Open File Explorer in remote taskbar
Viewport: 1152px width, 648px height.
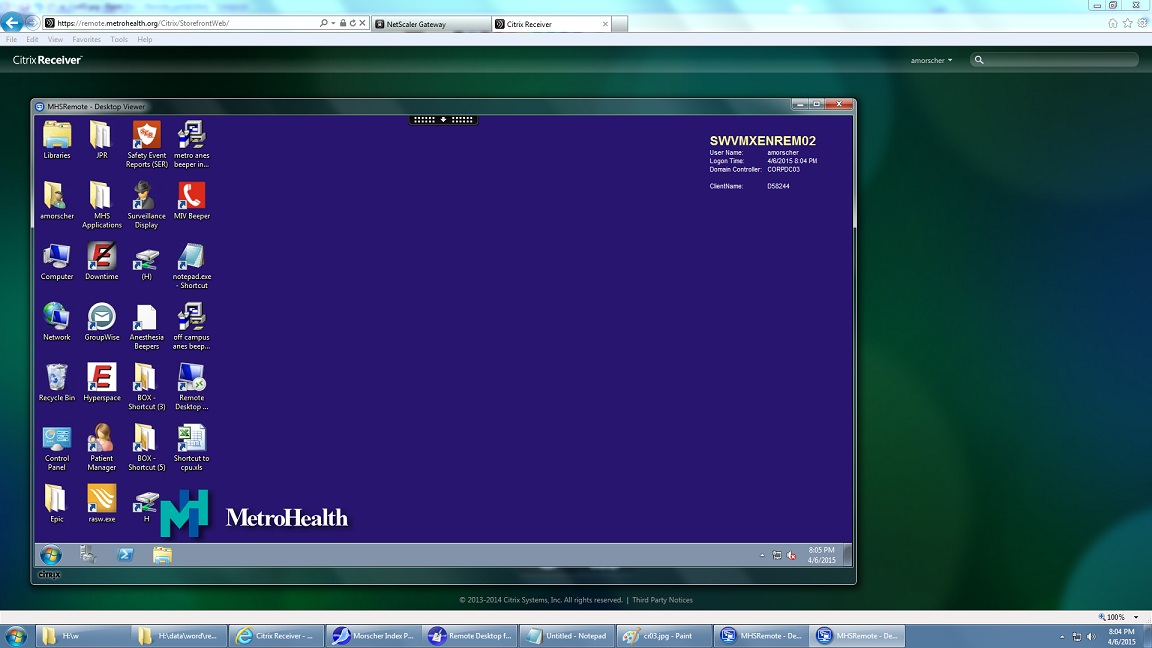click(162, 555)
